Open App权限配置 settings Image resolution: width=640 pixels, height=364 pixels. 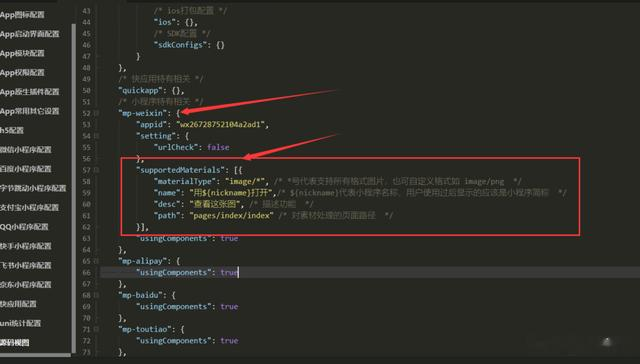pos(22,73)
